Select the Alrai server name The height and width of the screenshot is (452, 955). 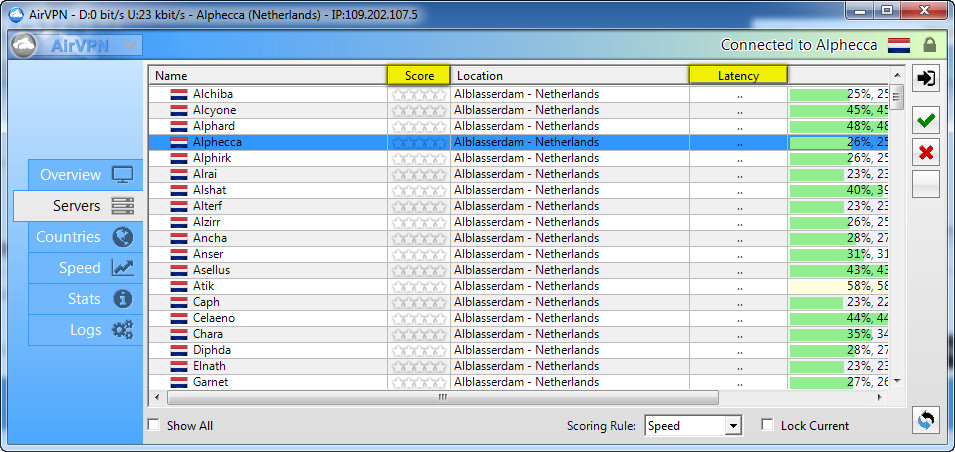(205, 174)
